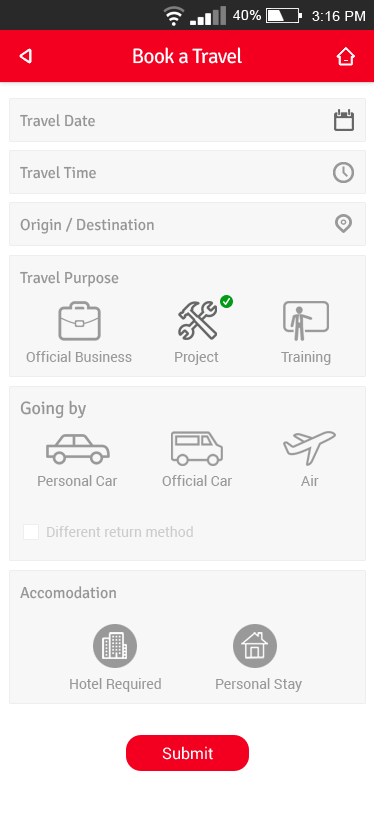The height and width of the screenshot is (839, 374).
Task: Submit the travel booking
Action: 187,753
